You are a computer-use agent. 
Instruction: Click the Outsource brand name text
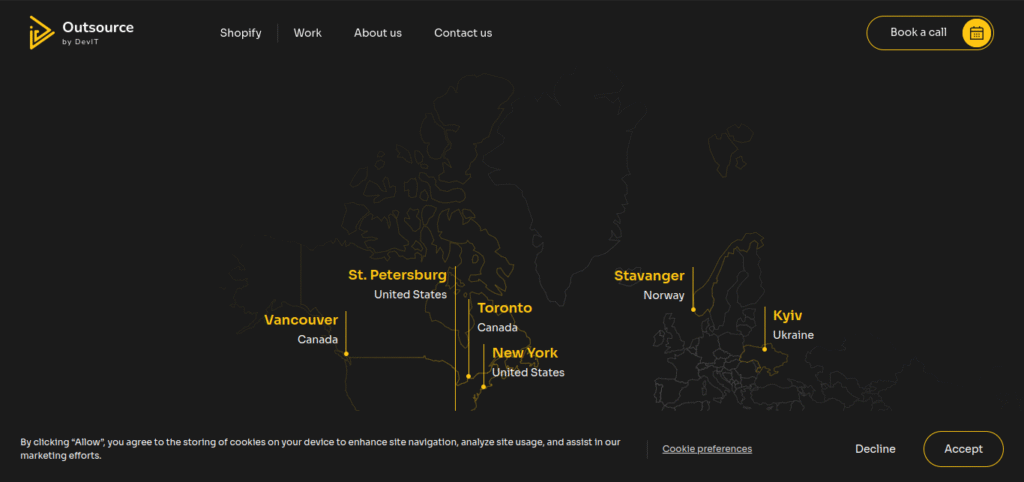pos(97,27)
